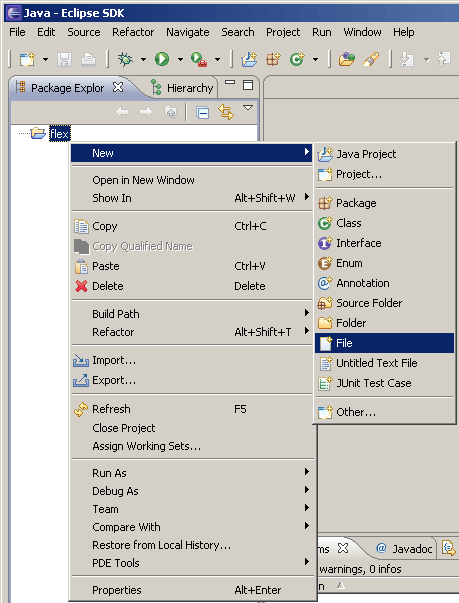Click the Forward arrow in Package Explorer
This screenshot has width=459, height=603.
(x=146, y=112)
